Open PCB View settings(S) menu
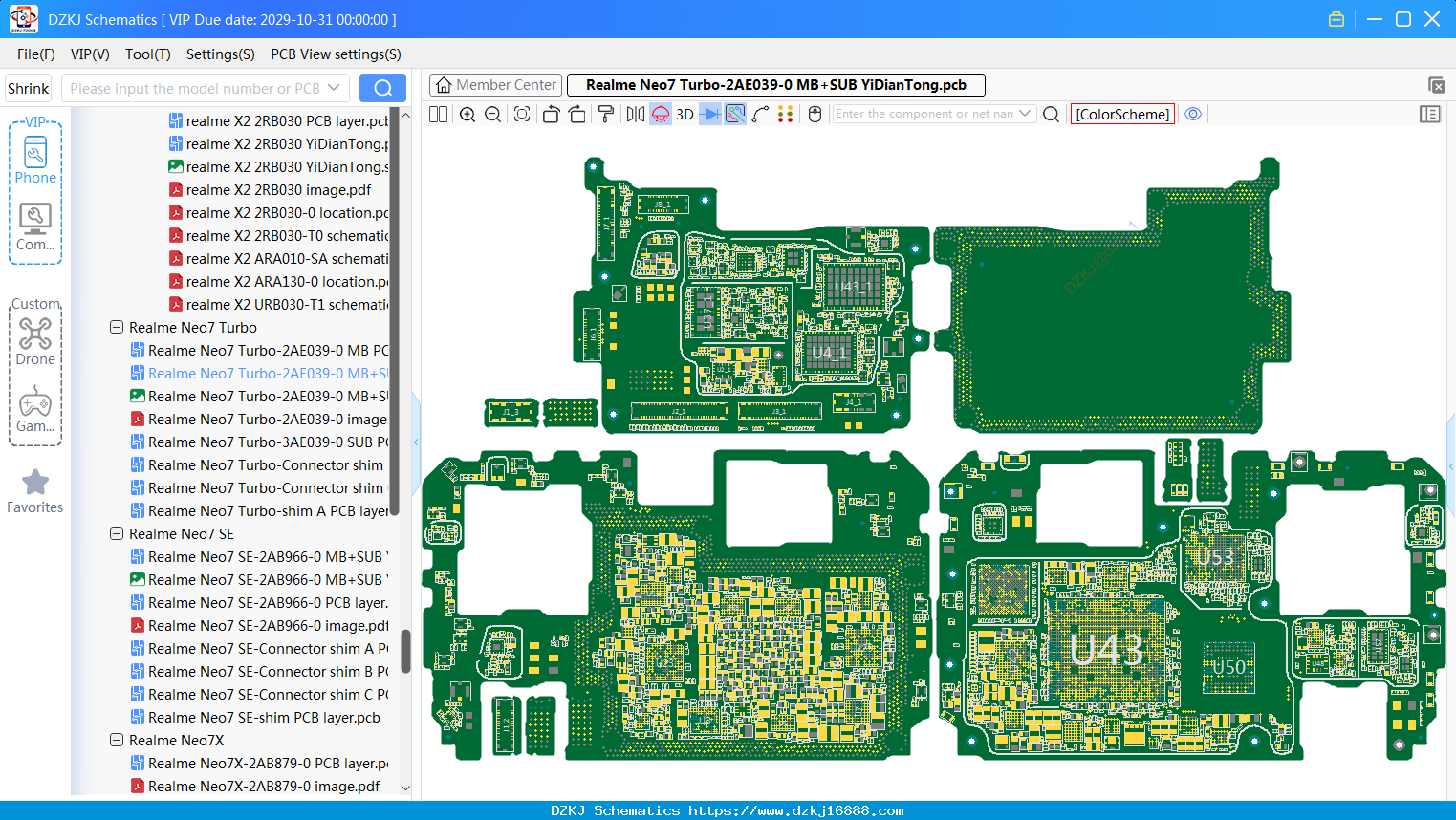Image resolution: width=1456 pixels, height=820 pixels. [x=336, y=54]
